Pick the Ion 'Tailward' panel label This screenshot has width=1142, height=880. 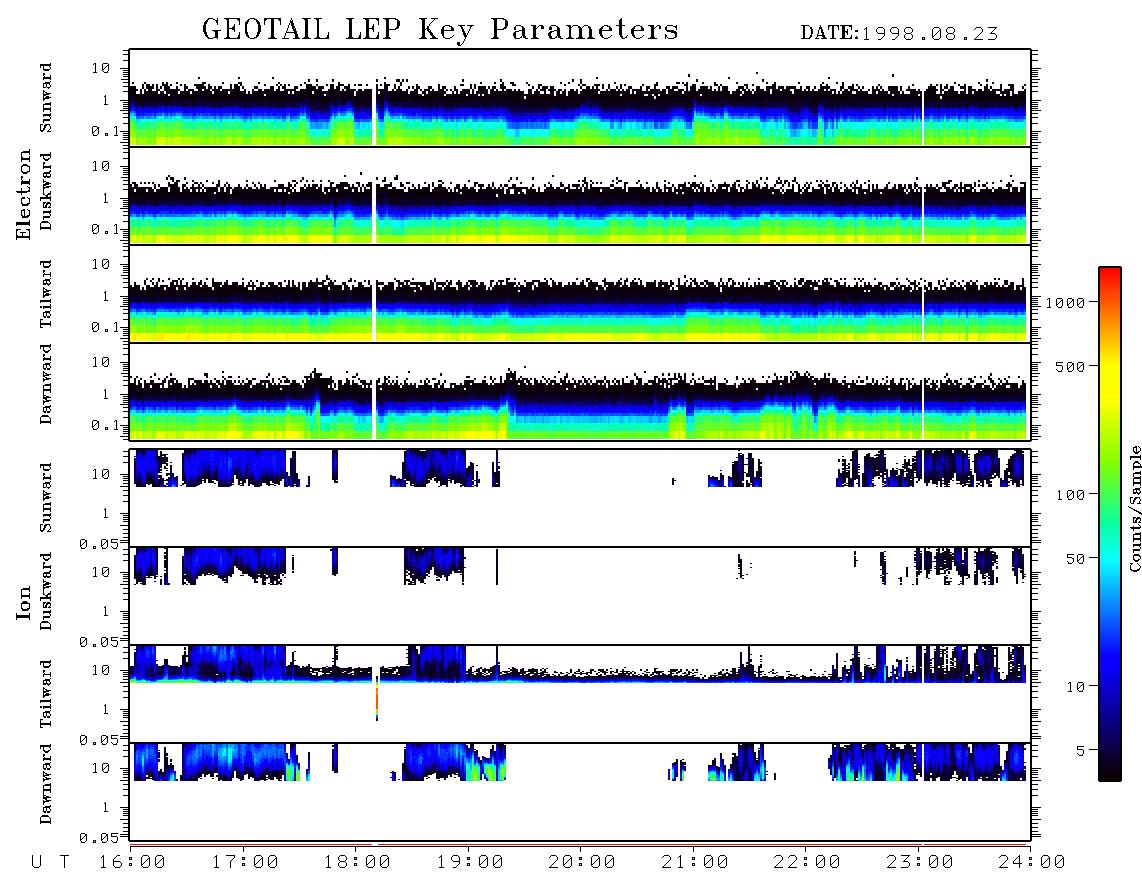pyautogui.click(x=46, y=694)
